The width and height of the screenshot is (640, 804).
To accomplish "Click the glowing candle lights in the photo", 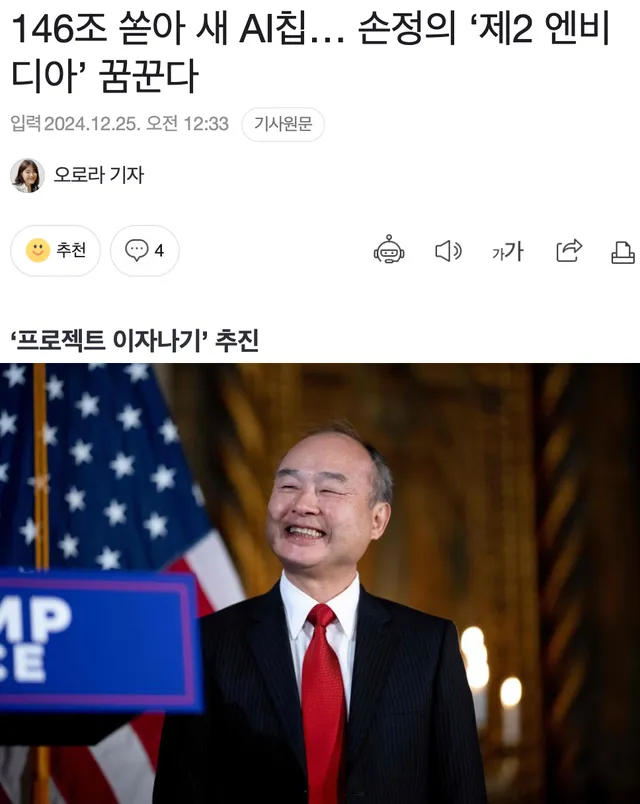I will tap(490, 677).
